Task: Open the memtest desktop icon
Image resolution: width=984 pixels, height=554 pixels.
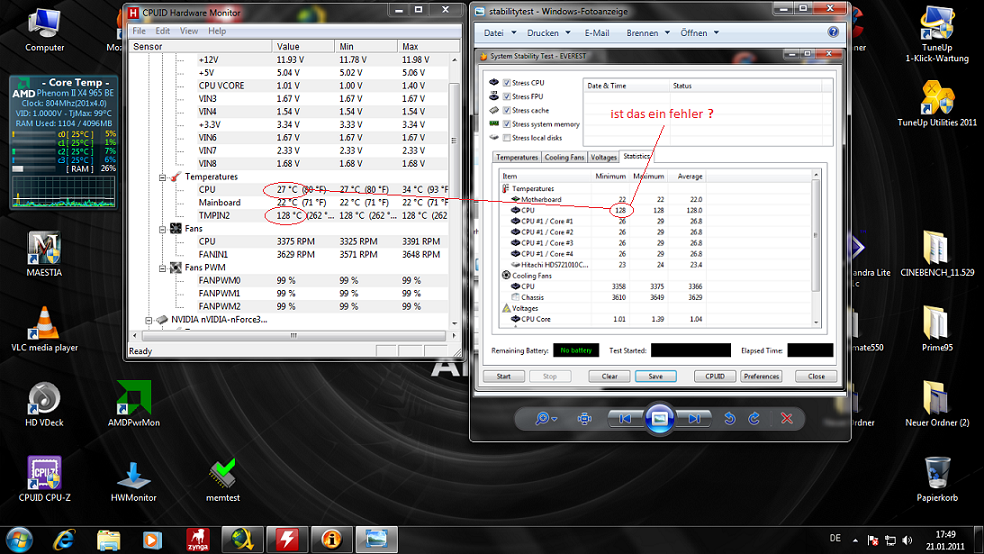Action: point(223,480)
